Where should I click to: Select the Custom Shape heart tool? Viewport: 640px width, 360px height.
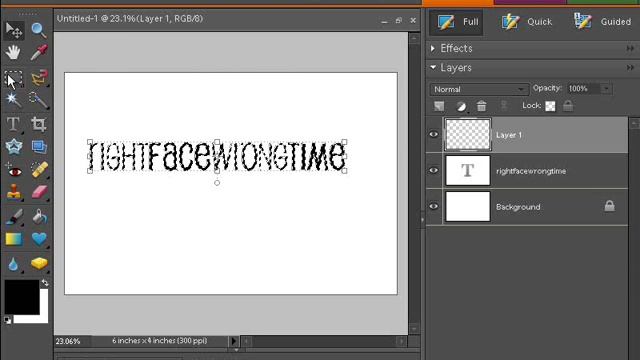(39, 239)
